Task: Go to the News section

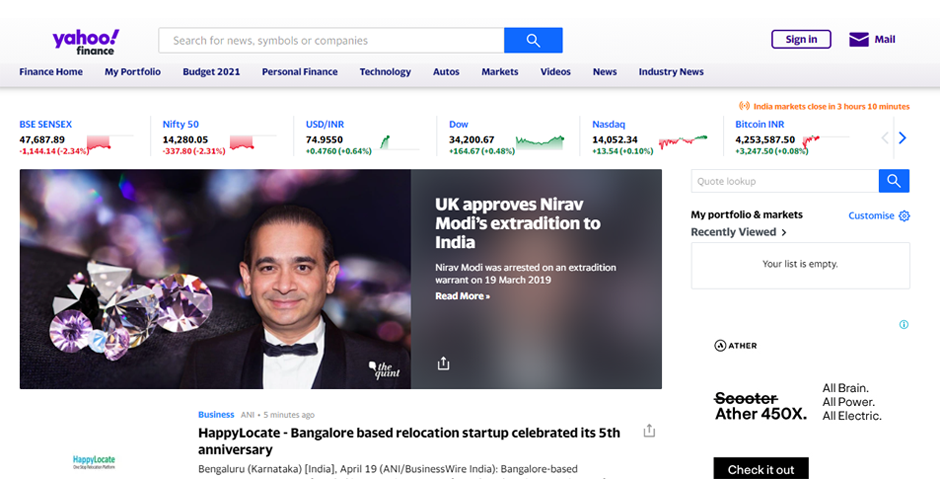Action: [604, 71]
